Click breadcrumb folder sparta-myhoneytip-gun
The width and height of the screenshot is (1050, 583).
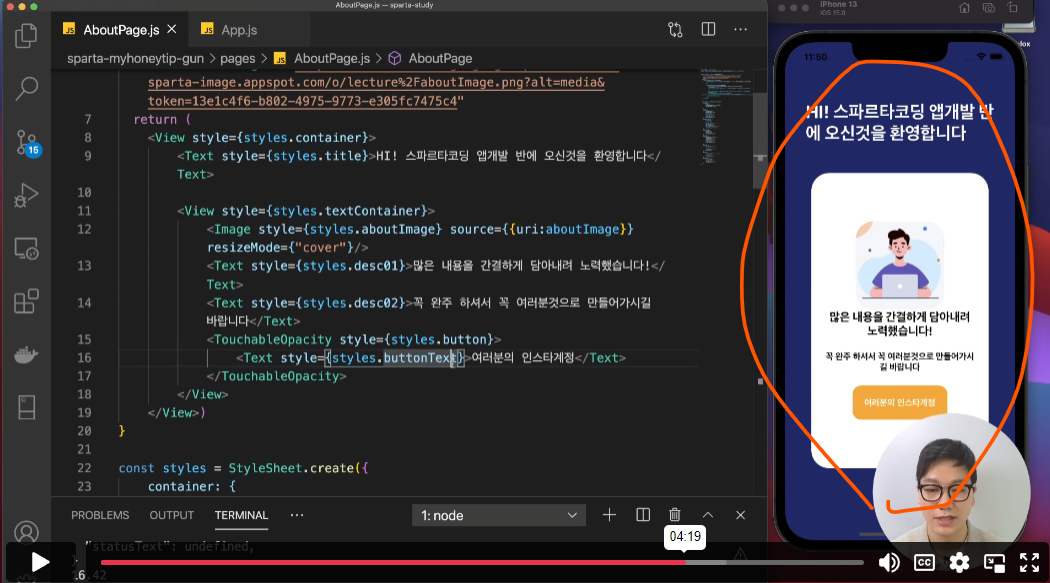(135, 58)
